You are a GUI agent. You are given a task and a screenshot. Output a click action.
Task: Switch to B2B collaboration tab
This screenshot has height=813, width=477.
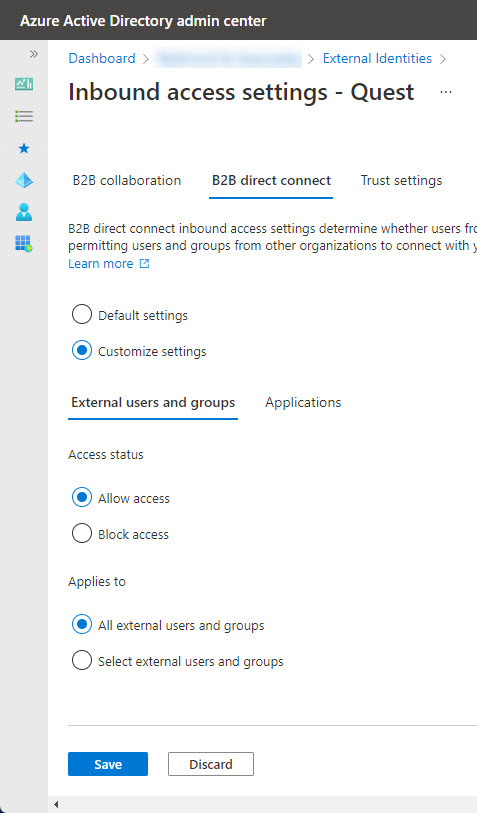coord(127,180)
